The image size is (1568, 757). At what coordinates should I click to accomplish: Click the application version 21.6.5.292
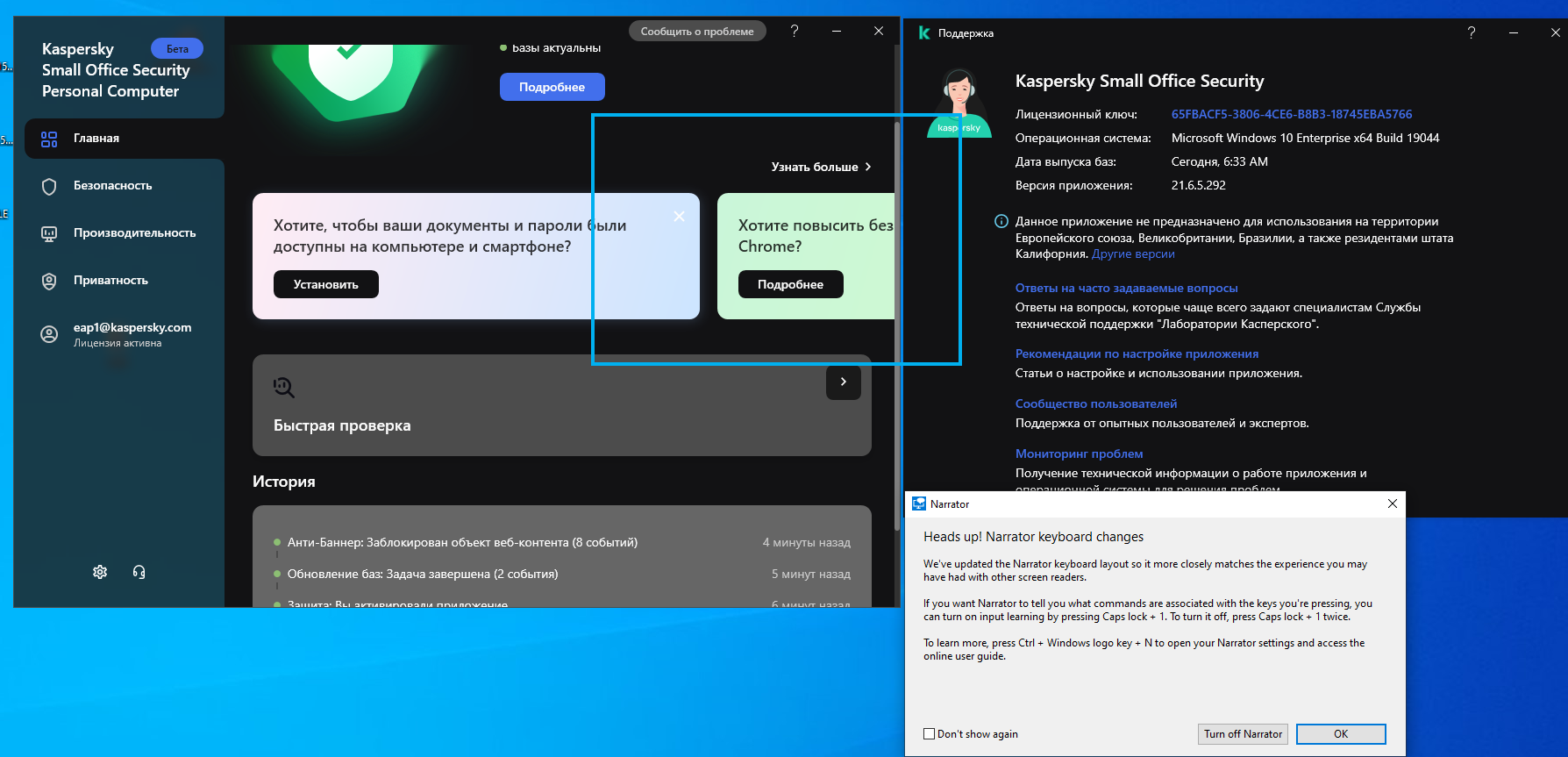(1199, 185)
